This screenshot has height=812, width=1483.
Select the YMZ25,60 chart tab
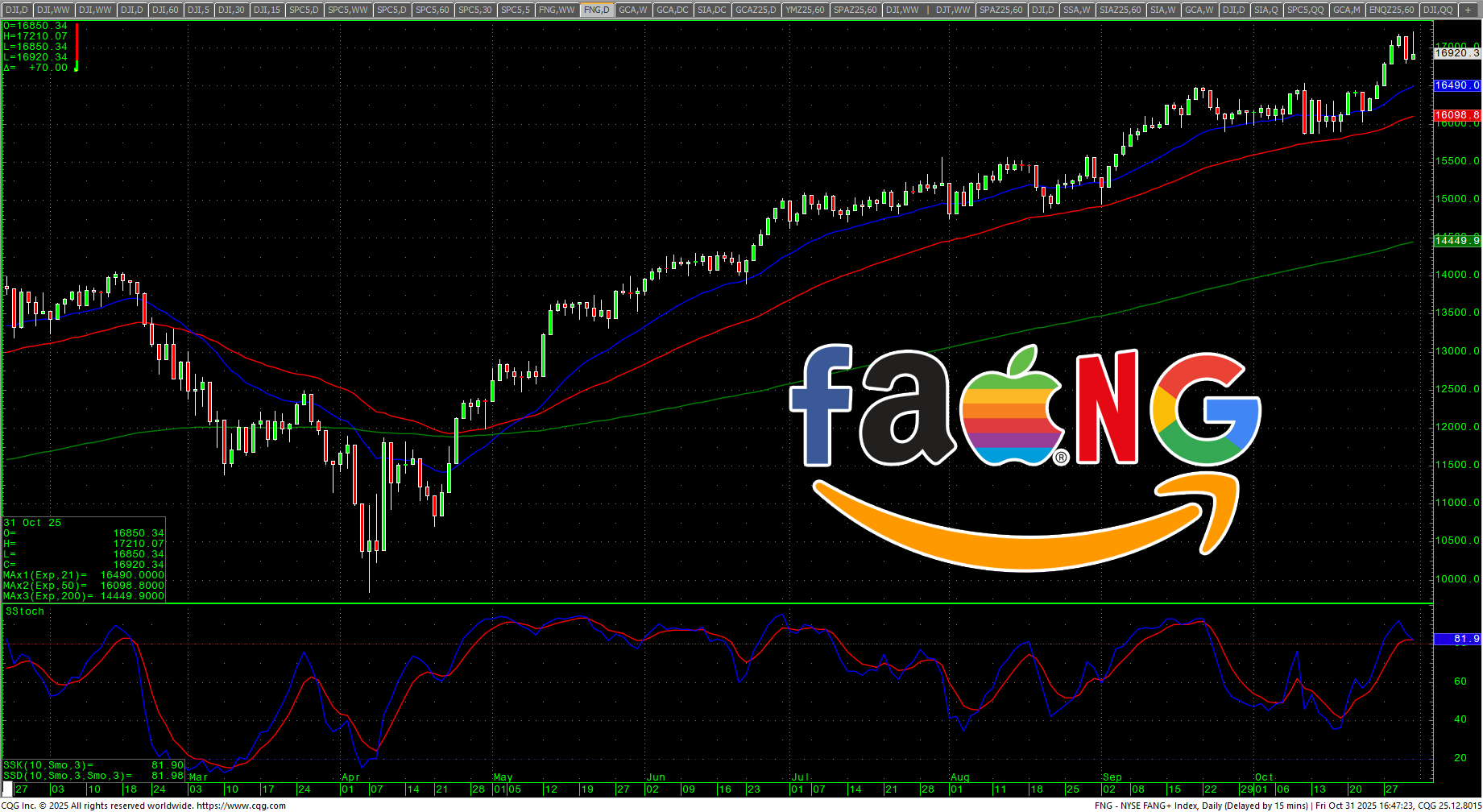coord(805,10)
